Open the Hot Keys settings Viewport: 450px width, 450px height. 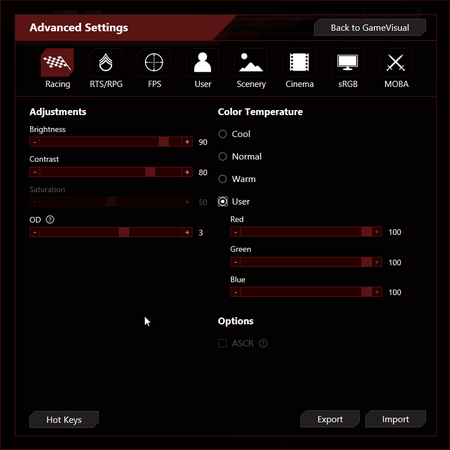[64, 420]
